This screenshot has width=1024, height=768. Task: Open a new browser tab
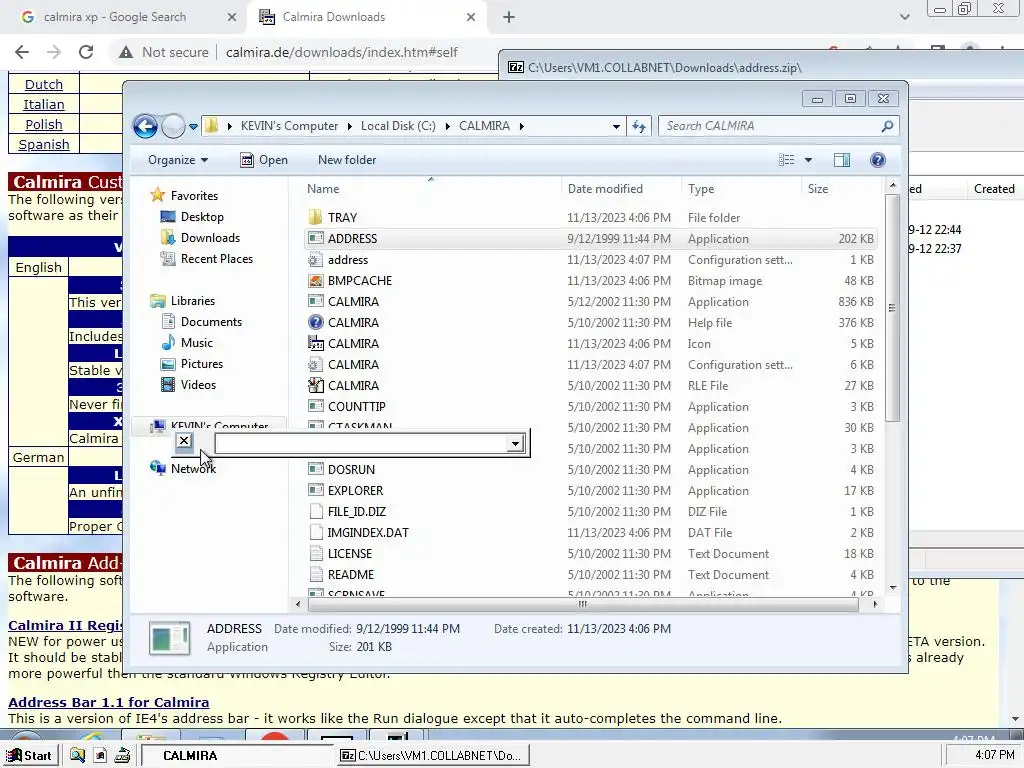[509, 18]
